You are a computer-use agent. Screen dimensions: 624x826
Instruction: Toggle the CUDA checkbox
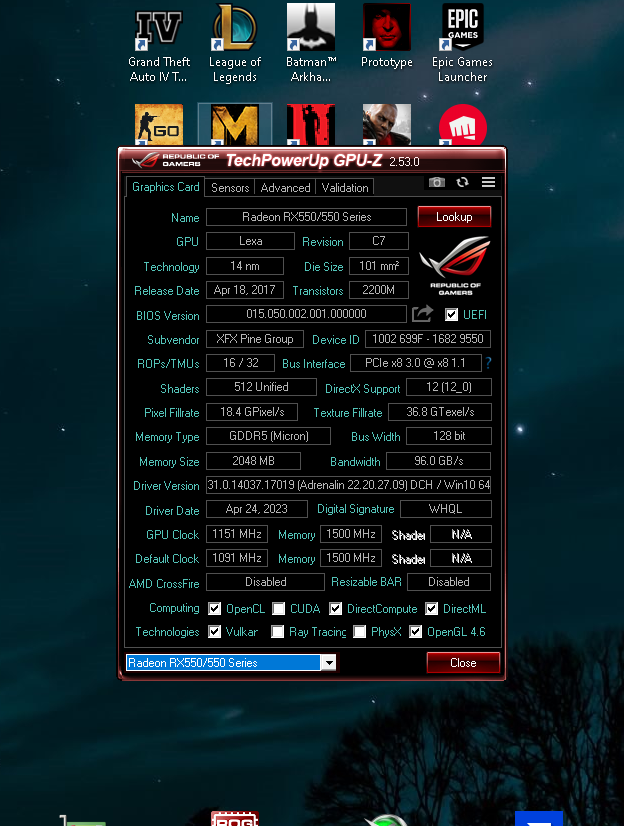279,608
